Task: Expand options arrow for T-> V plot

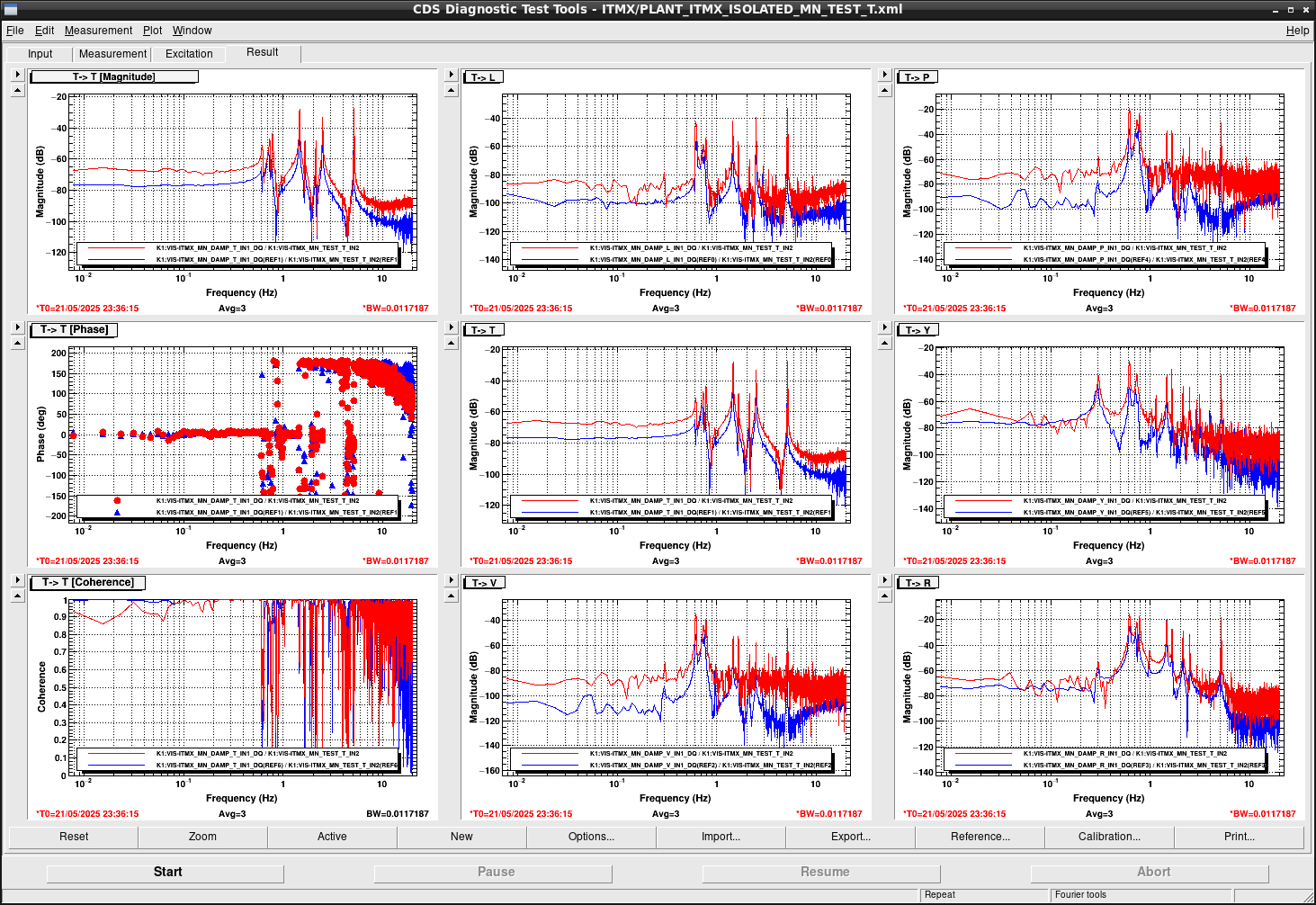Action: (x=451, y=580)
